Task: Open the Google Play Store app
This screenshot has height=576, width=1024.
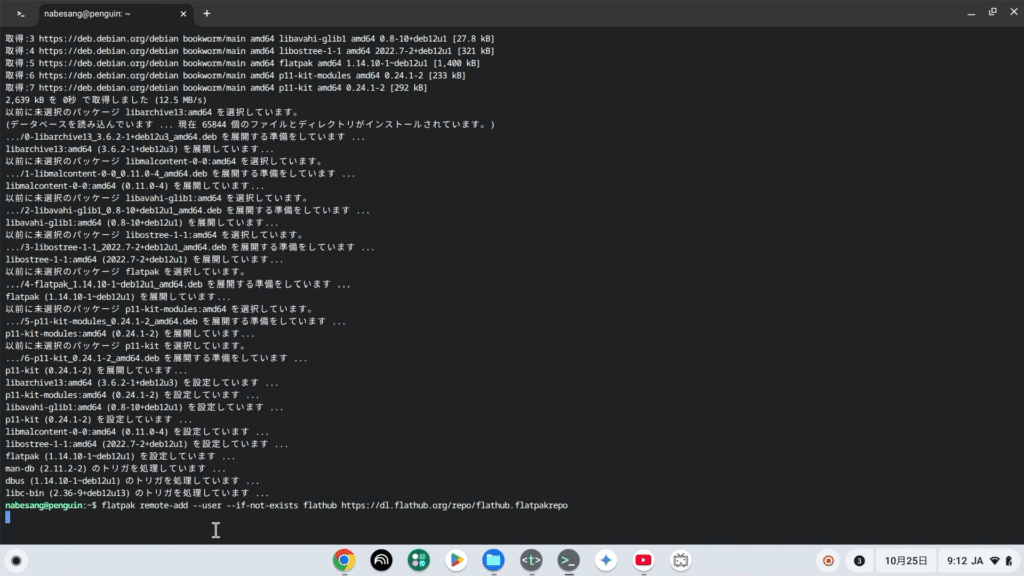Action: 455,560
